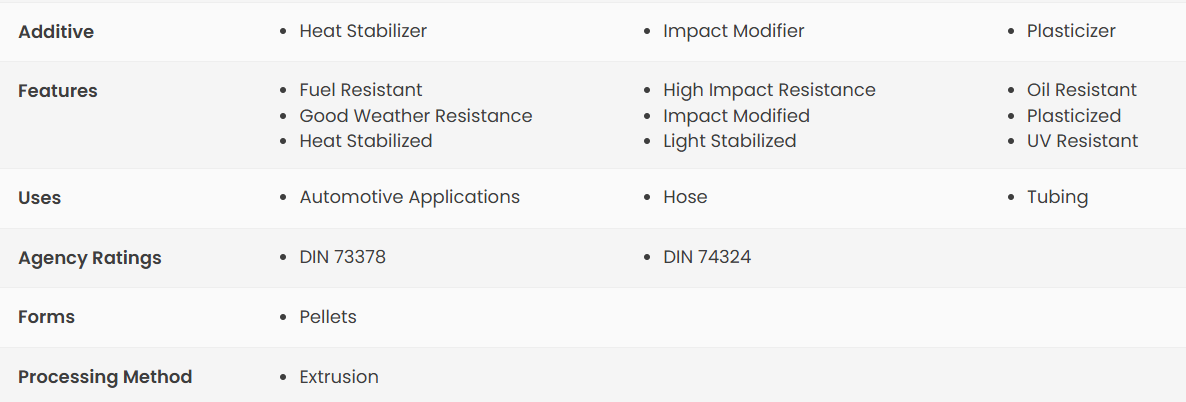The height and width of the screenshot is (402, 1186).
Task: Click the Extrusion processing method
Action: tap(339, 376)
